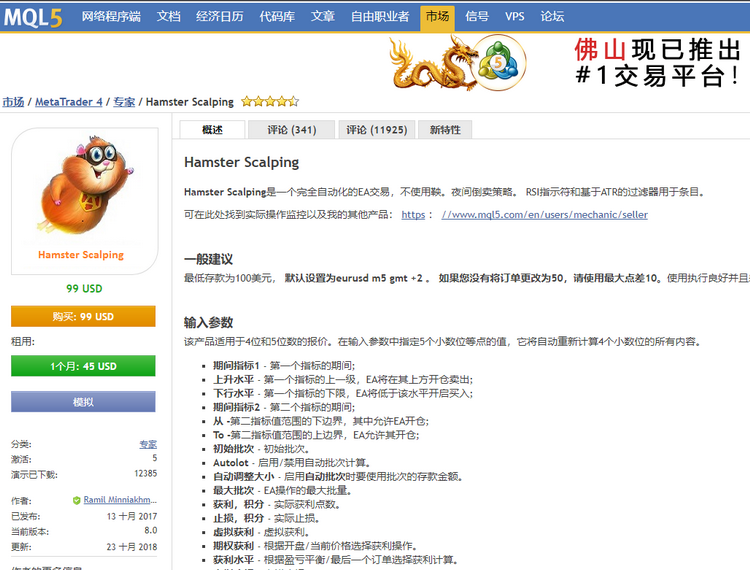
Task: Click the 自动调整大小 parameter bullet
Action: click(338, 477)
